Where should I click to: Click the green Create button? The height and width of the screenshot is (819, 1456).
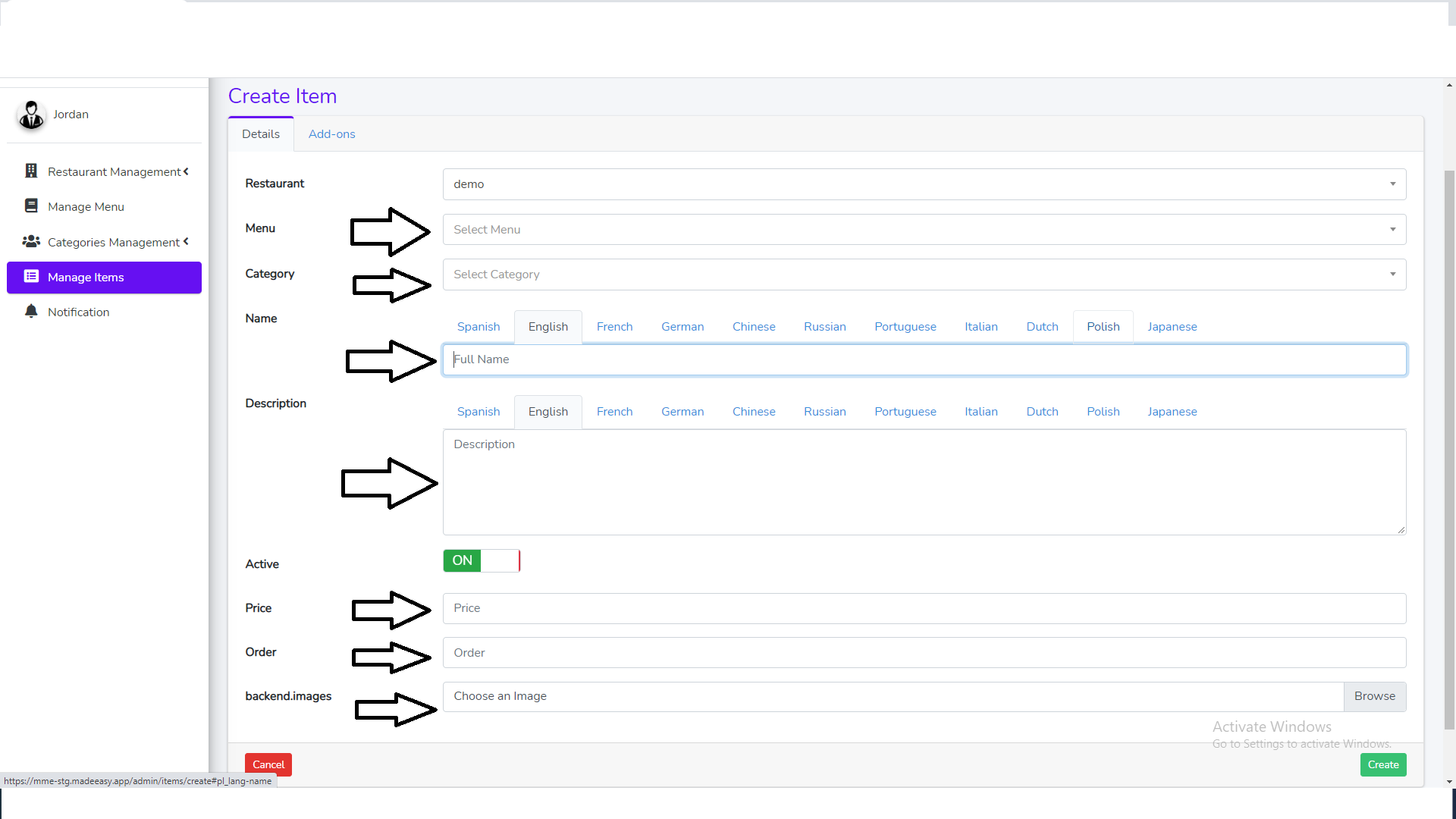coord(1383,764)
